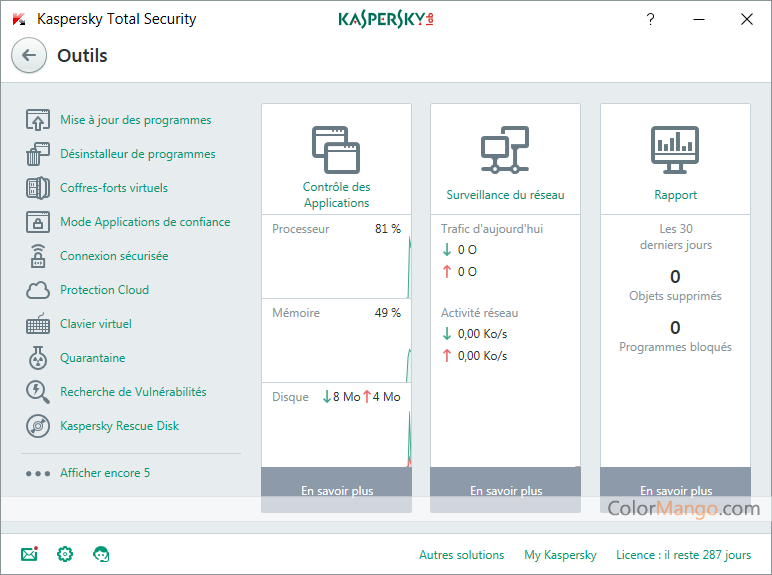
Task: Click the Processeur 81 % usage graph
Action: point(336,256)
